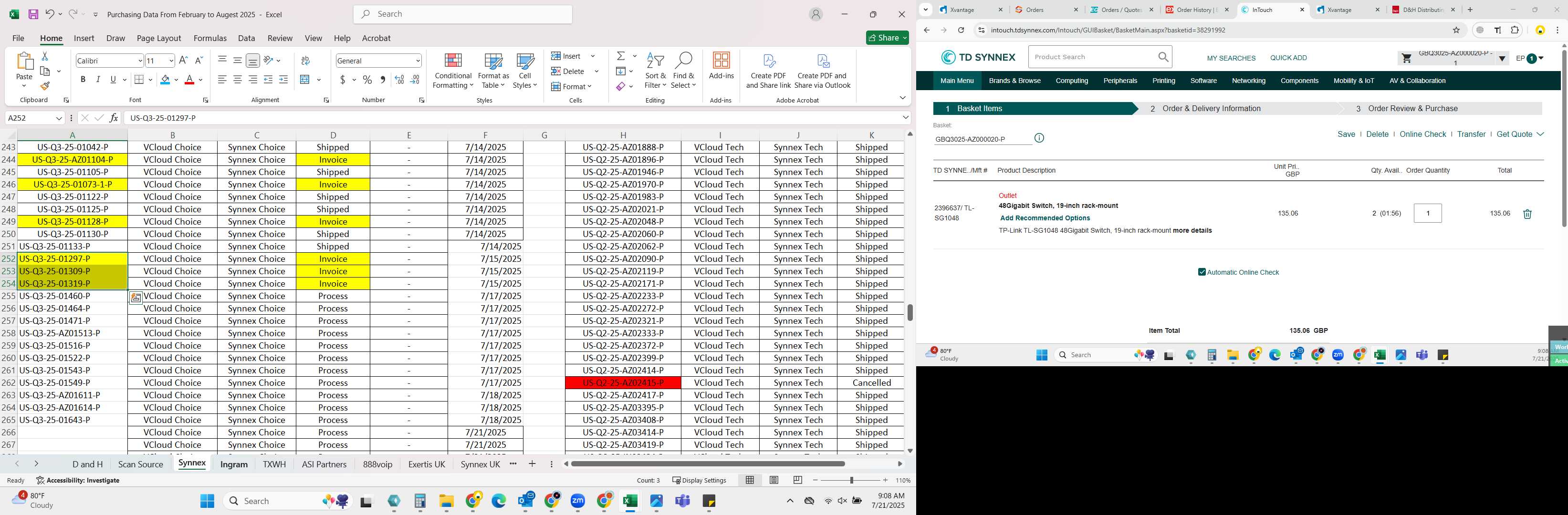Bookmark the InTouch page with star icon
Image resolution: width=1568 pixels, height=515 pixels.
pyautogui.click(x=1456, y=30)
